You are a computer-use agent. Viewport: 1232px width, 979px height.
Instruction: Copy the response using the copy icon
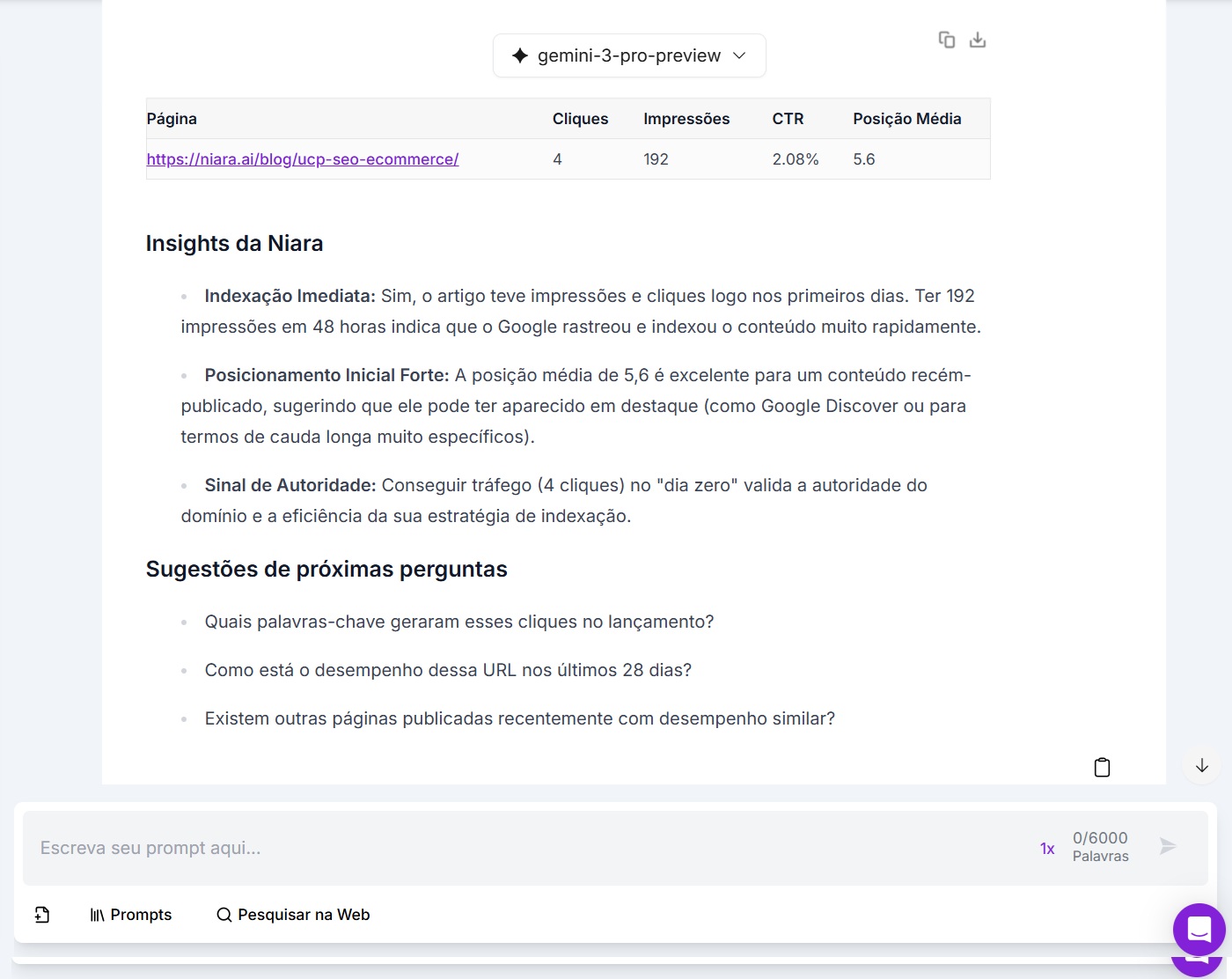click(947, 40)
